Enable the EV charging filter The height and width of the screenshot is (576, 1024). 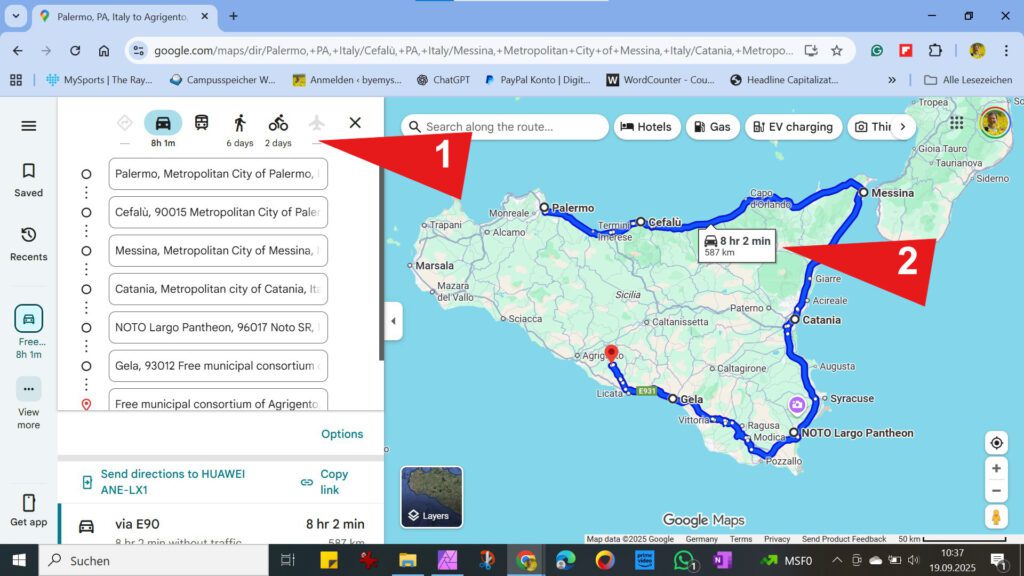pyautogui.click(x=794, y=127)
